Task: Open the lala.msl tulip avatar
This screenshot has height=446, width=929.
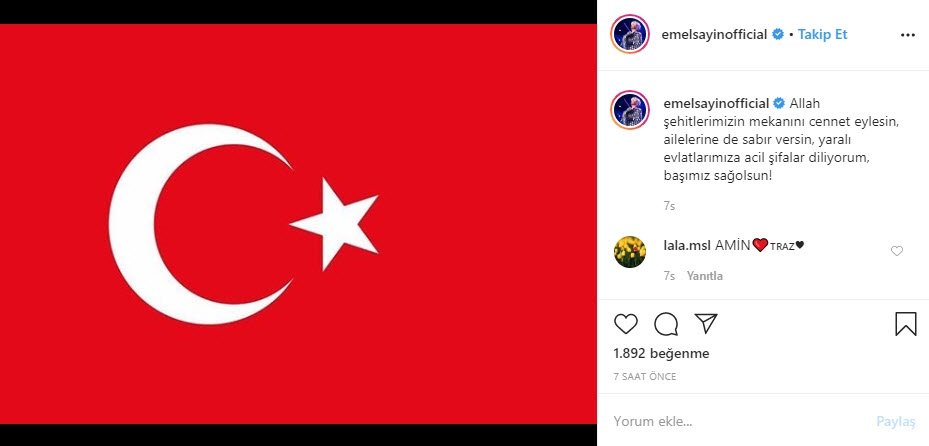Action: 630,252
